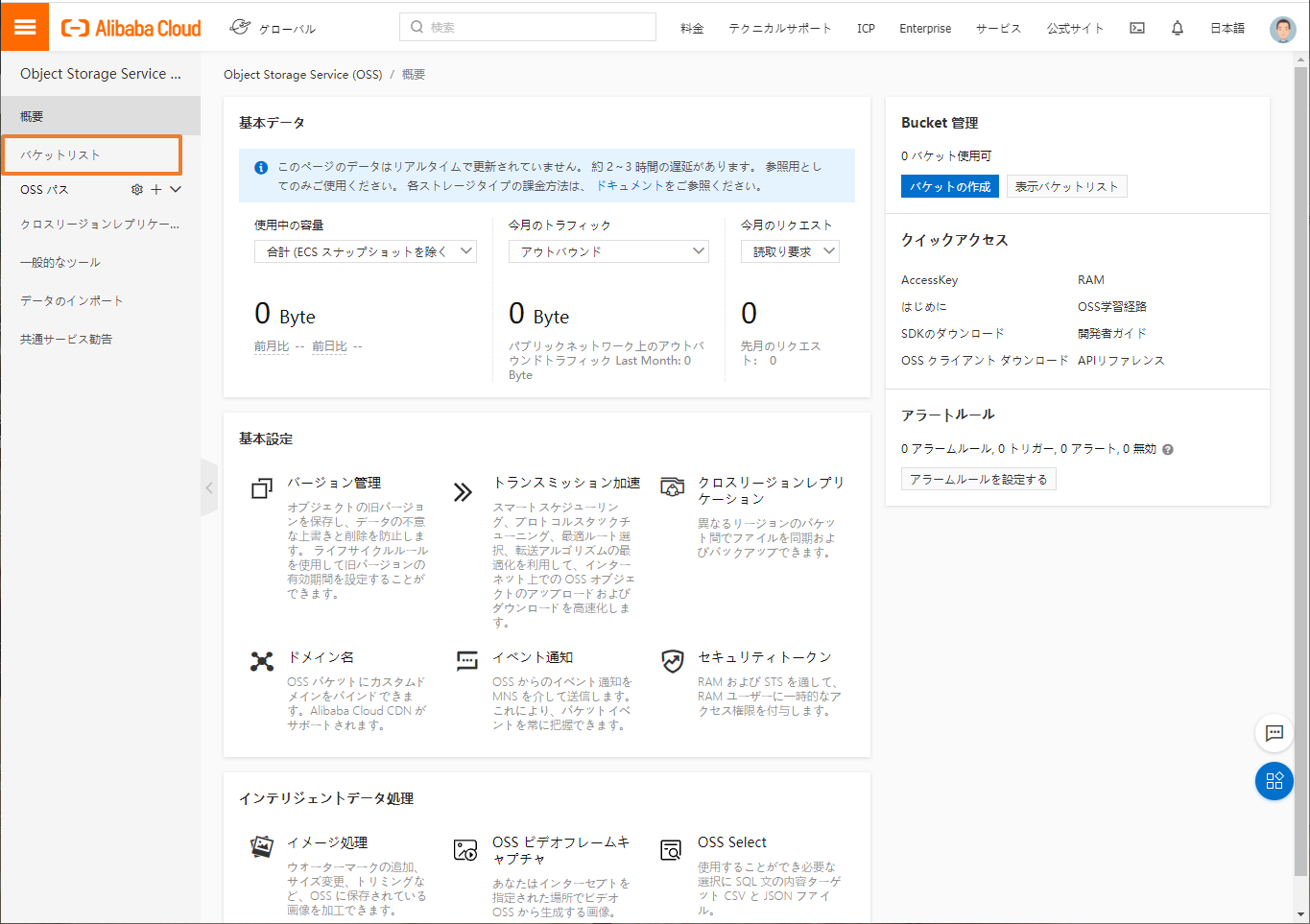Open the 開発者ガイド link

(1112, 334)
